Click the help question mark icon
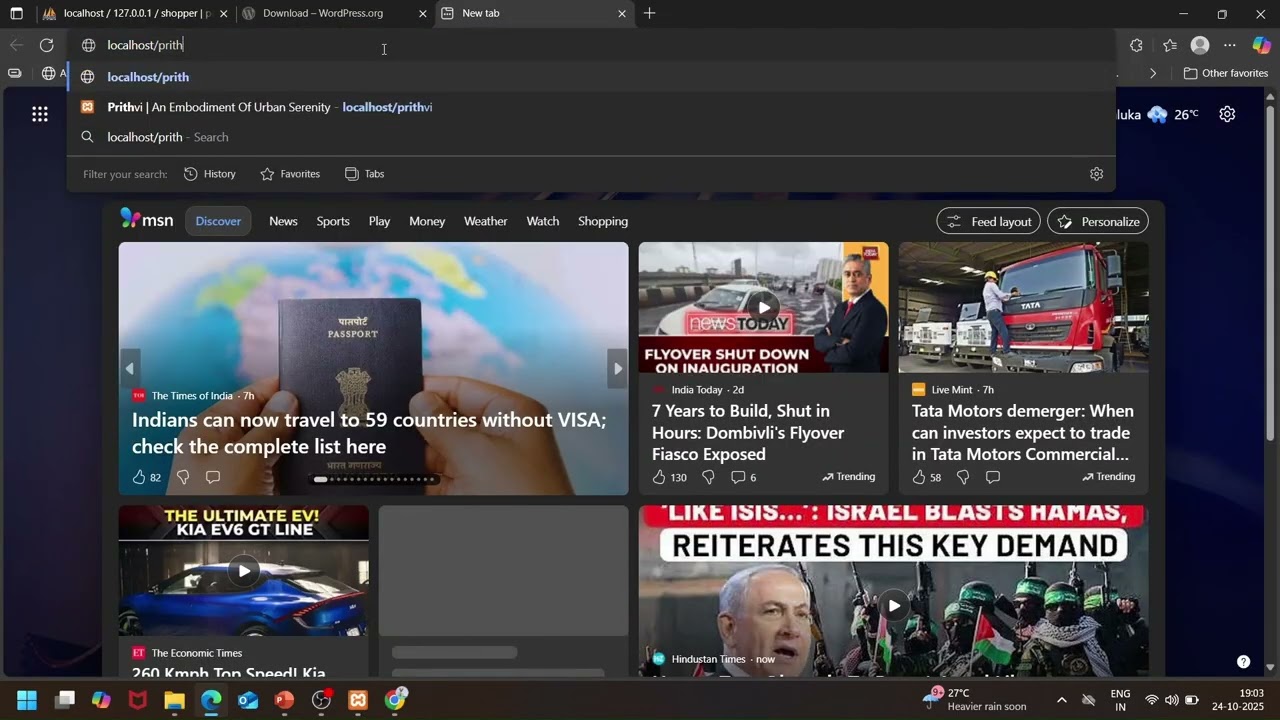 point(1243,661)
